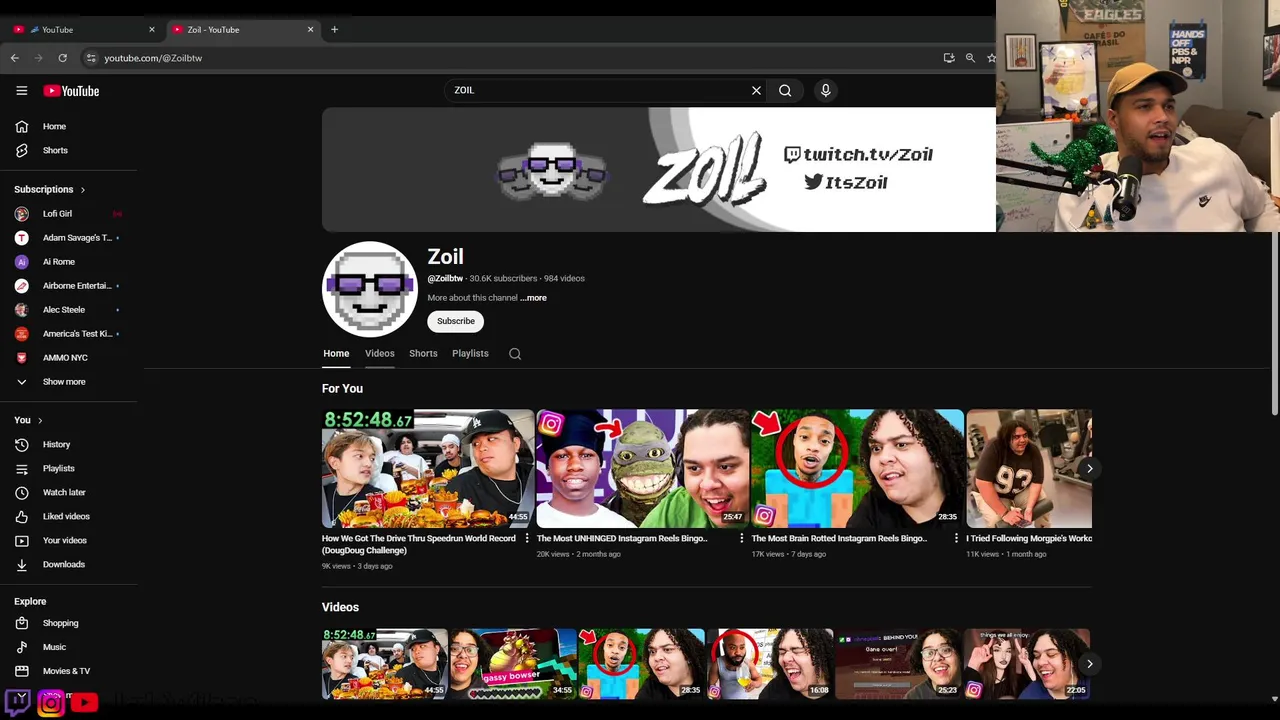Clear the search text with the X
Viewport: 1280px width, 720px height.
tap(756, 90)
